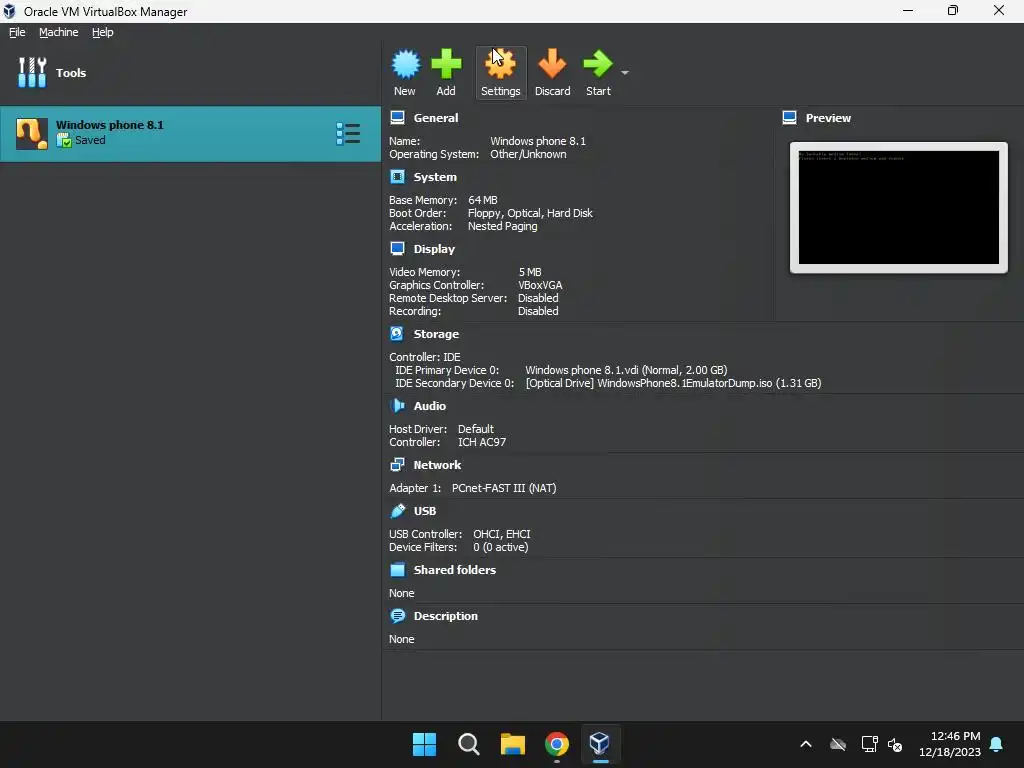Click the Shared folders section icon

pos(397,569)
